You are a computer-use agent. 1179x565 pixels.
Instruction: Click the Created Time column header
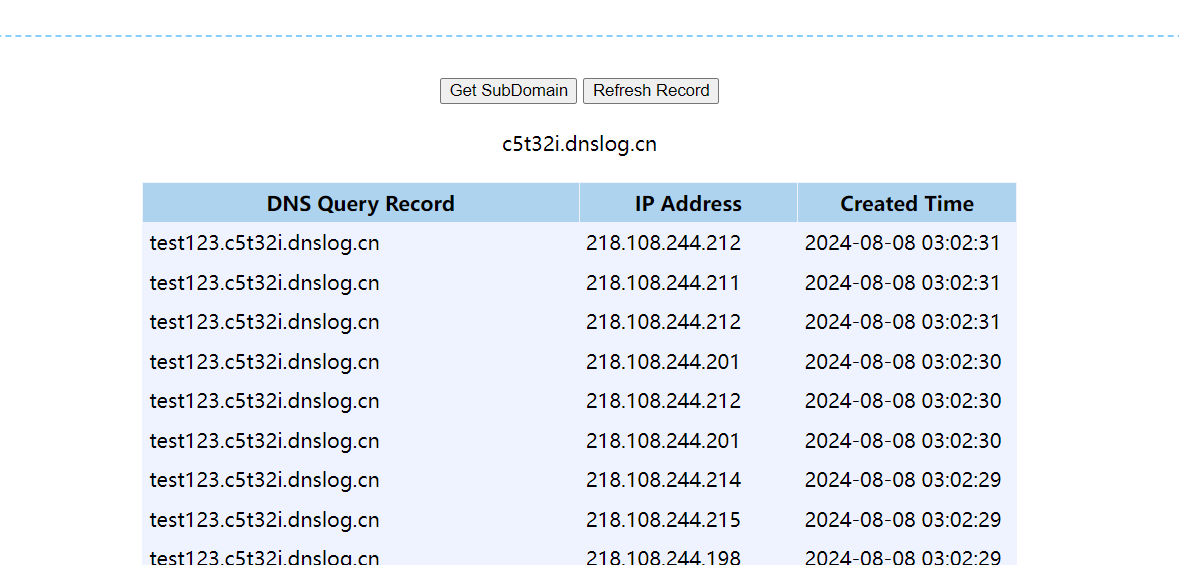click(907, 203)
